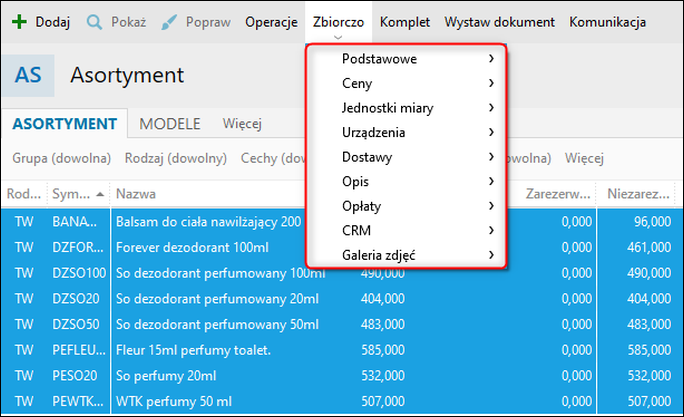Select row Balsam do ciała nawilżający 200
The image size is (684, 417).
coord(342,222)
